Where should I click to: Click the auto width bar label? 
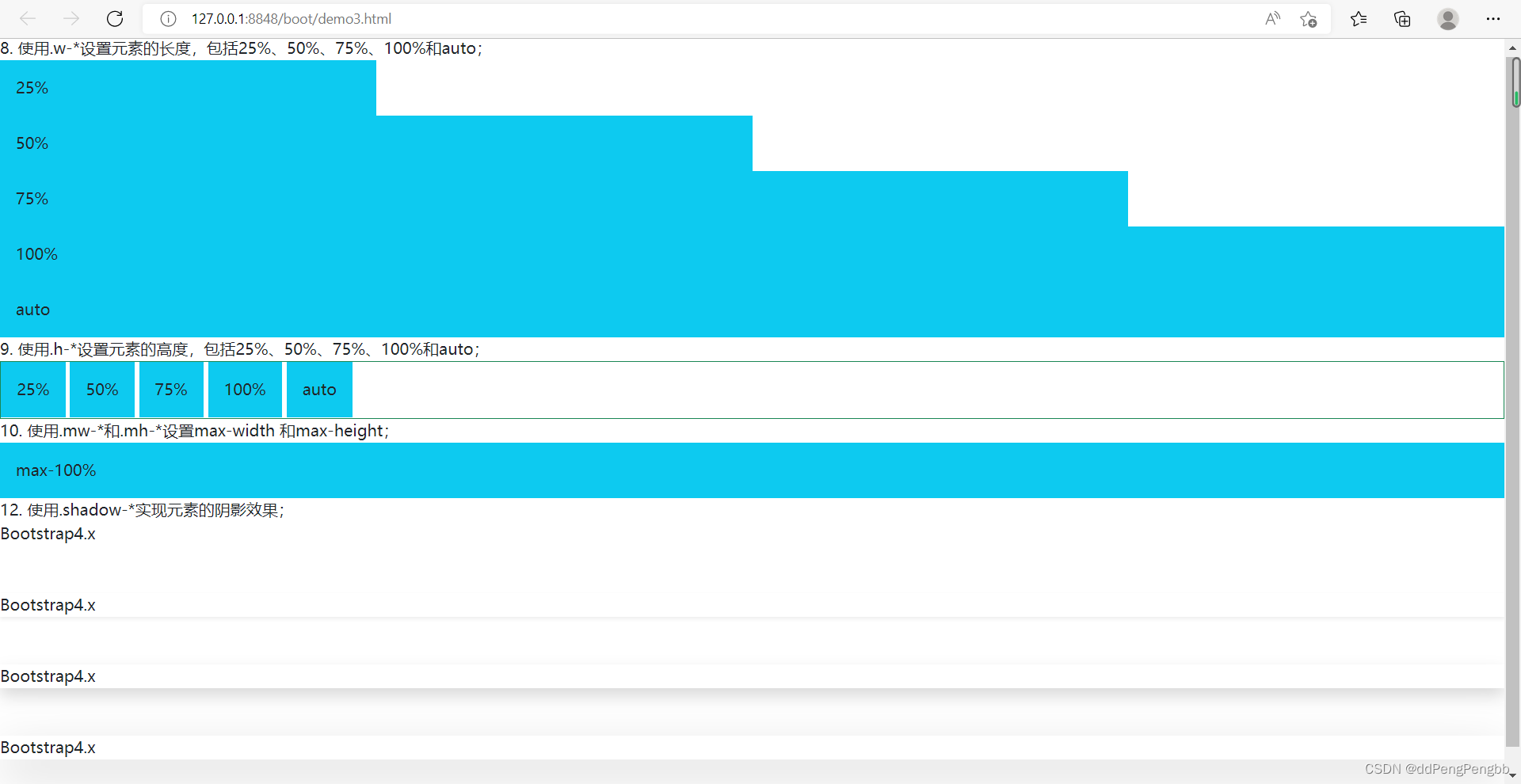(32, 310)
